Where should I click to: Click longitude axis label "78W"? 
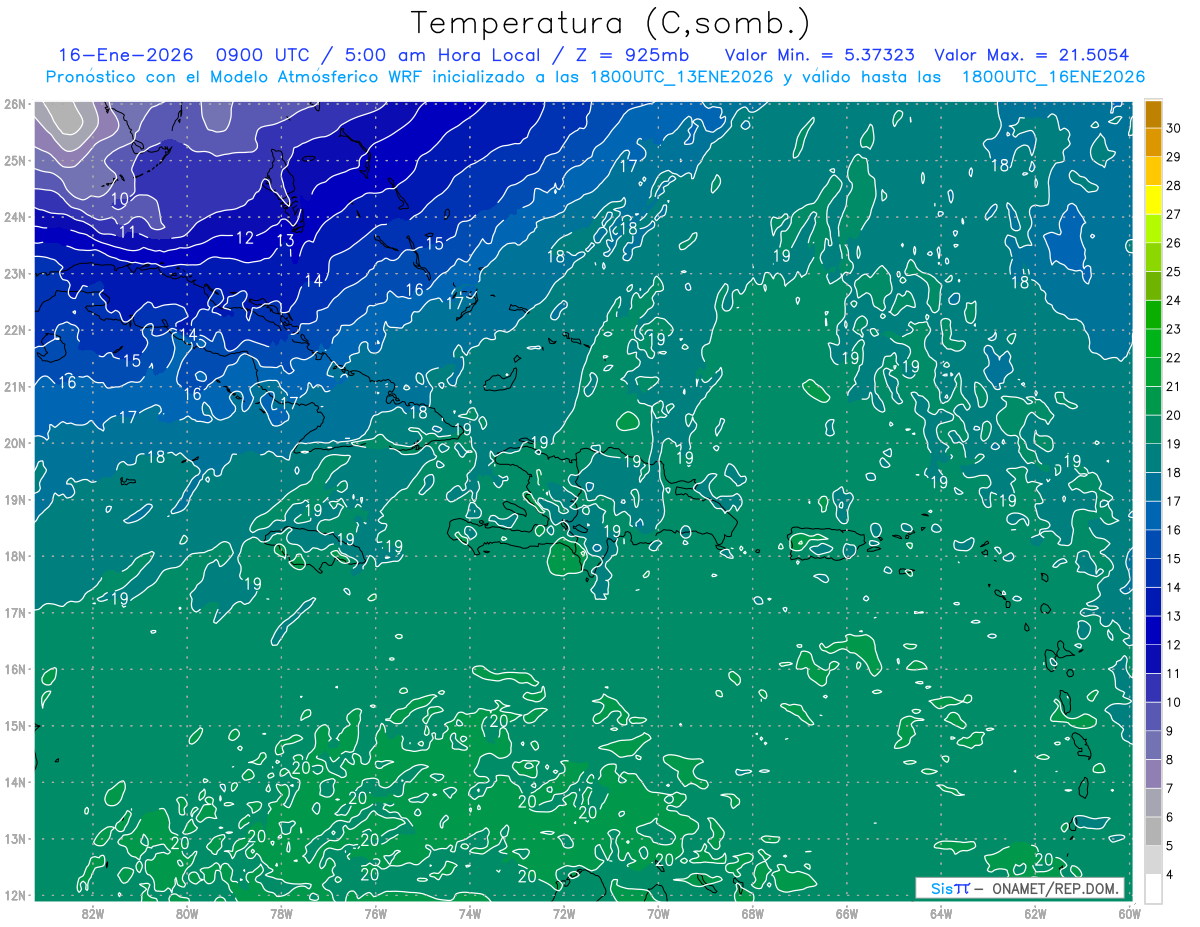pos(281,913)
